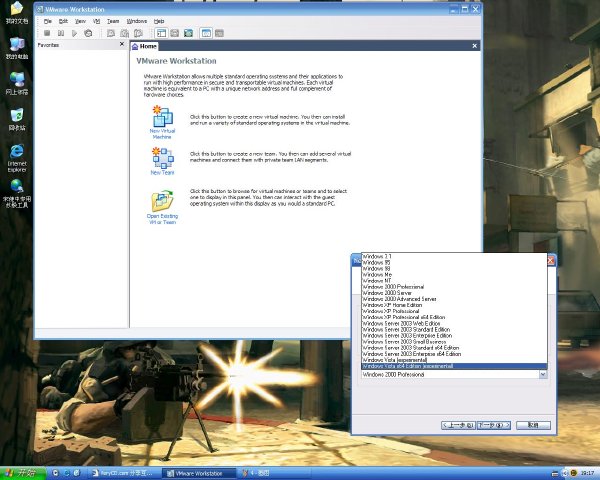Screen dimensions: 600x480
Task: Open the Edit menu
Action: 63,21
